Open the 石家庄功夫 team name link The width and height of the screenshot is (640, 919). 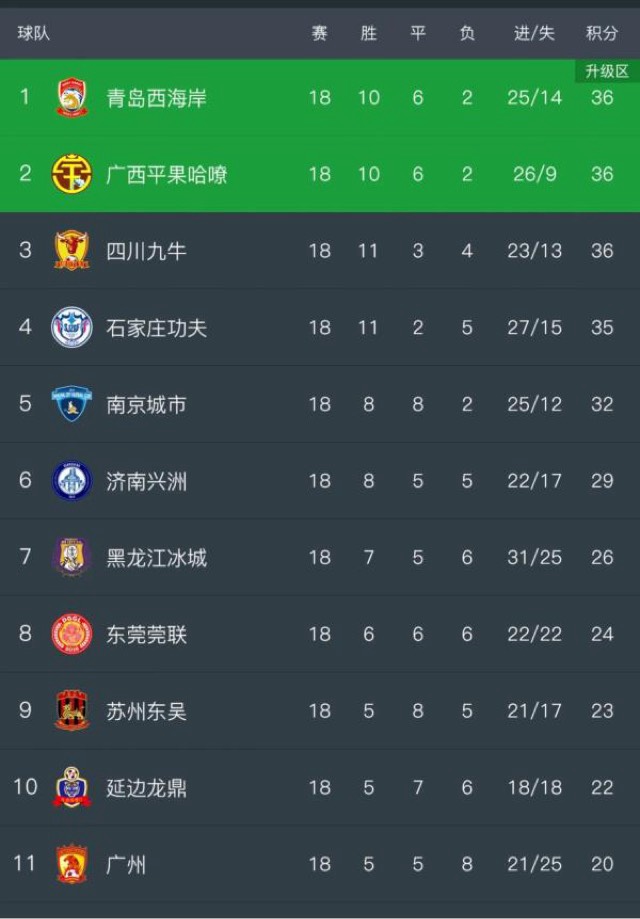pos(157,328)
